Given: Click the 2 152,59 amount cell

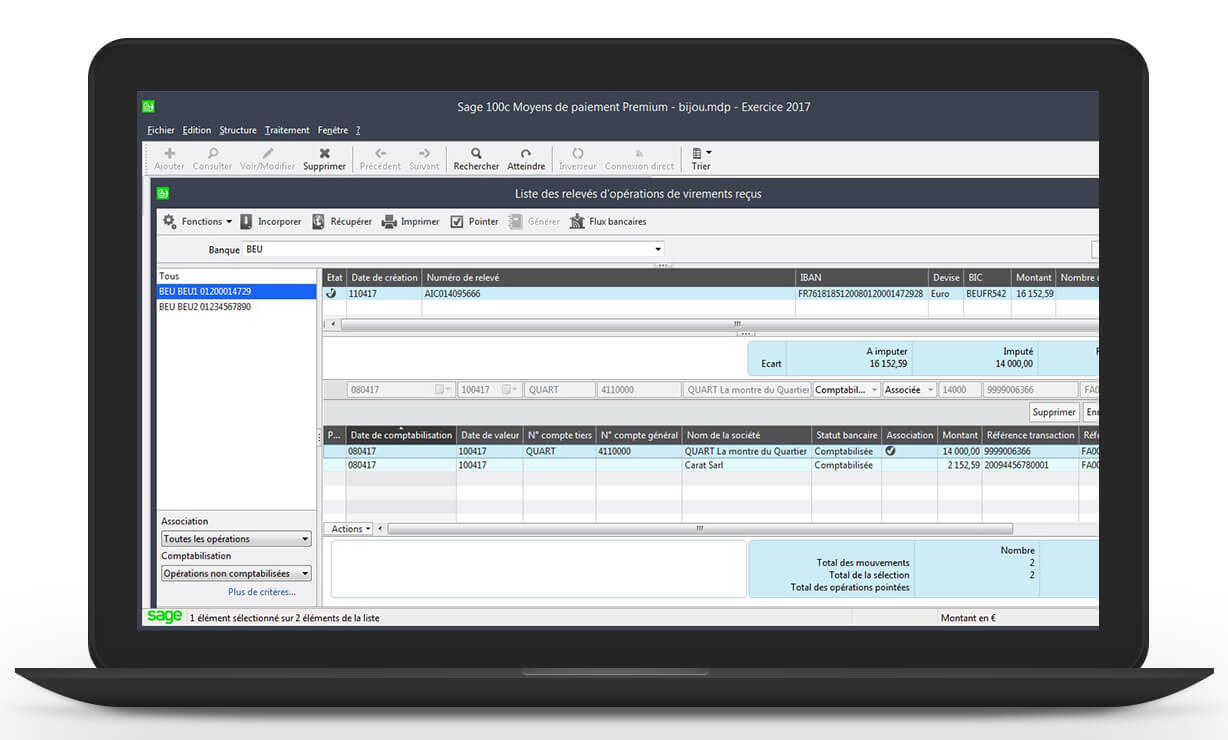Looking at the screenshot, I should click(960, 465).
